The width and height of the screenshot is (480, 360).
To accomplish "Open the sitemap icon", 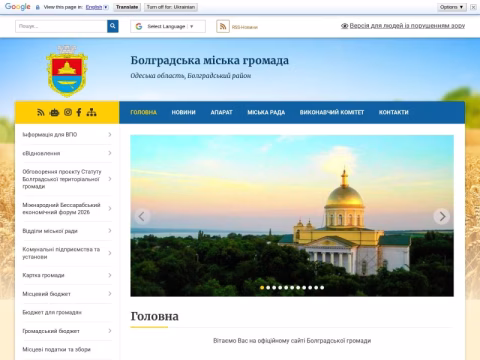I will [91, 112].
